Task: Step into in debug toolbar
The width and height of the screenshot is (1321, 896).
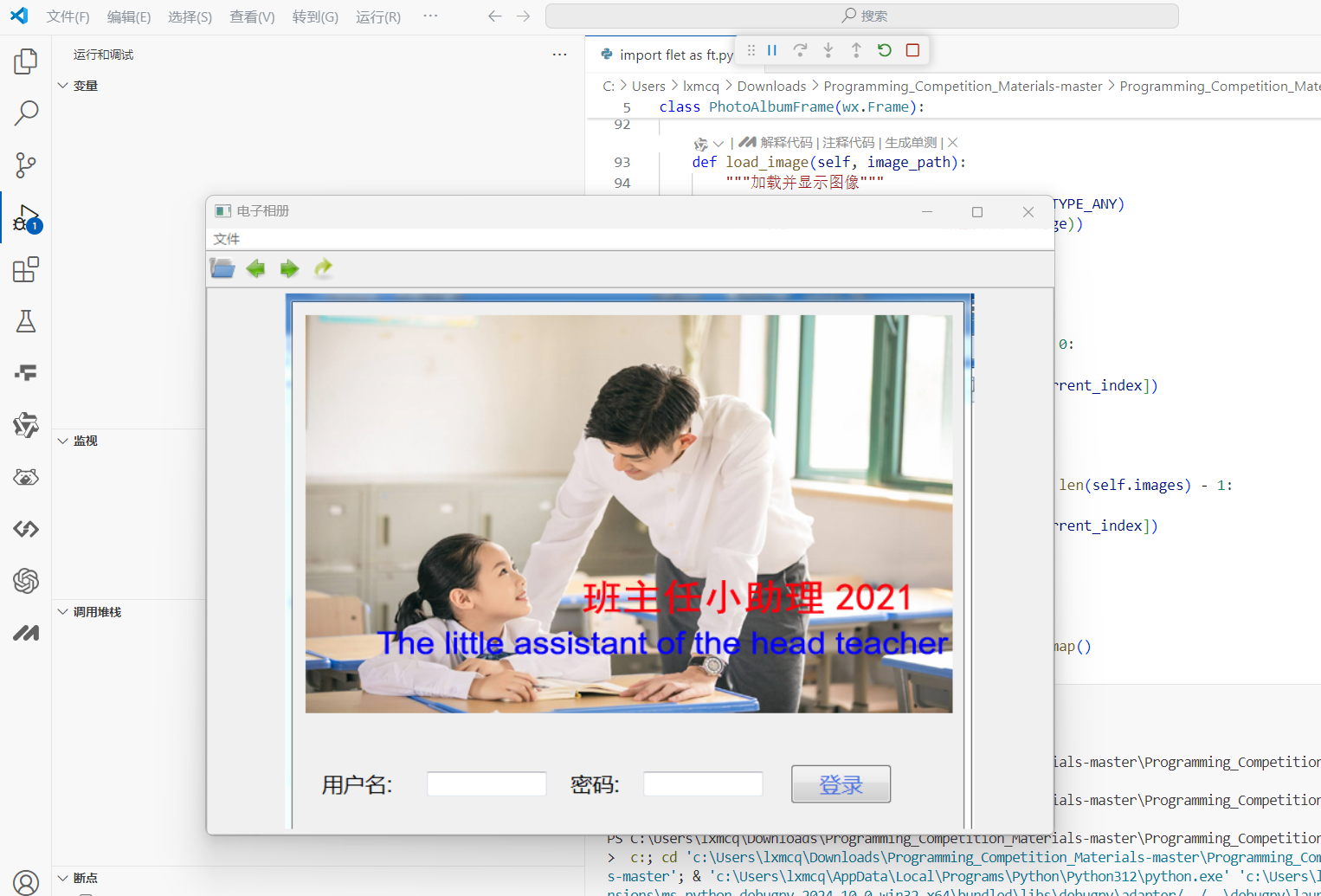Action: coord(828,50)
